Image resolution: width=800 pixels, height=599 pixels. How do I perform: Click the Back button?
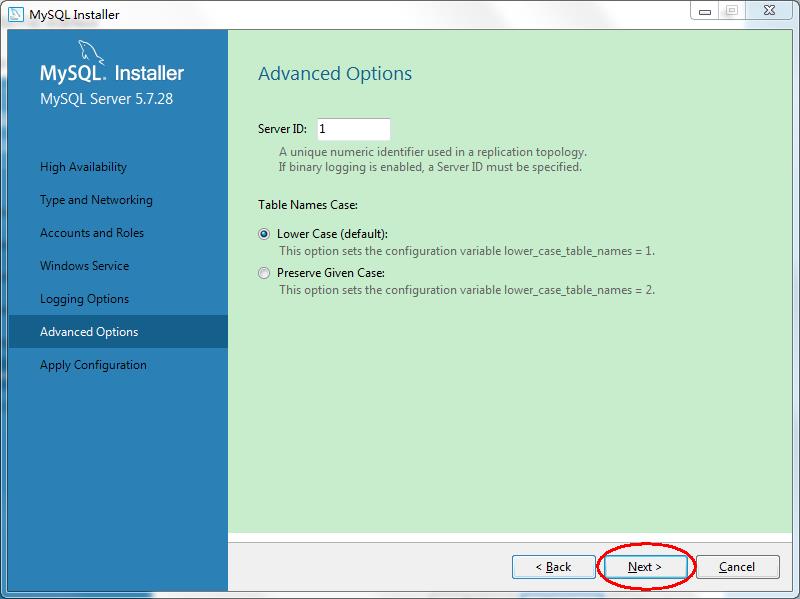554,567
